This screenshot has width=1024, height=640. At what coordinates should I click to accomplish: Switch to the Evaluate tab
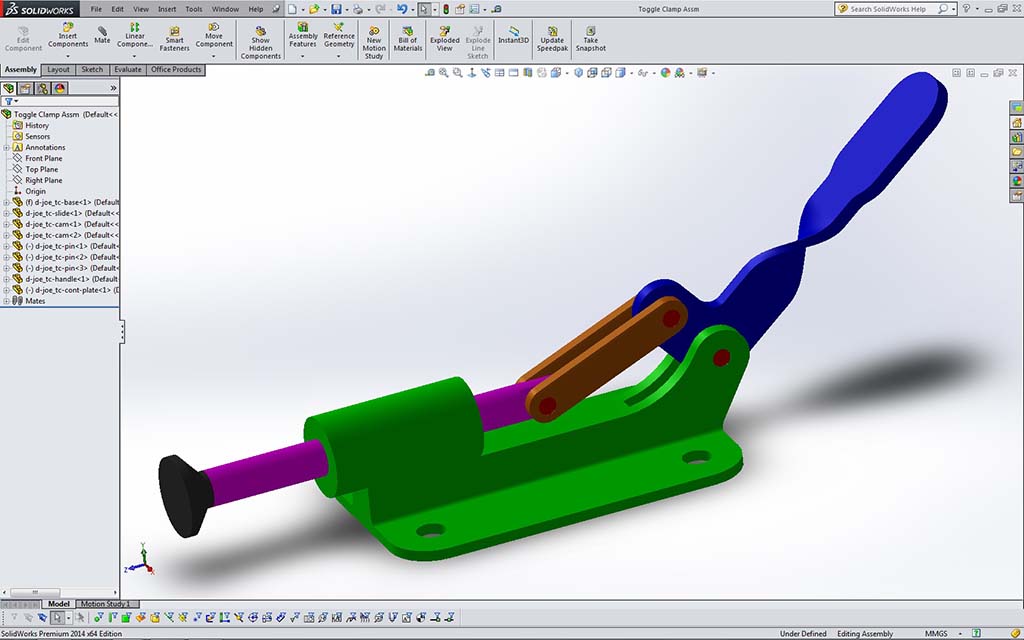coord(127,70)
